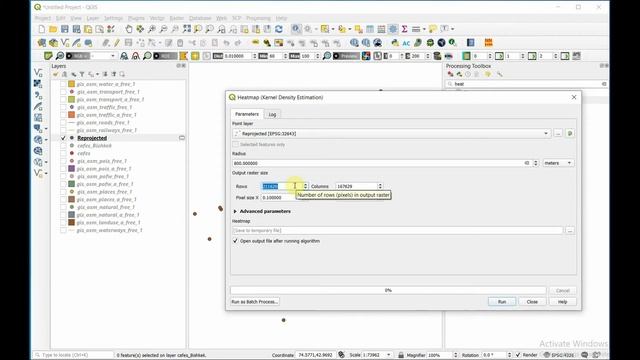The width and height of the screenshot is (640, 360).
Task: Click the Save Project icon
Action: [64, 29]
